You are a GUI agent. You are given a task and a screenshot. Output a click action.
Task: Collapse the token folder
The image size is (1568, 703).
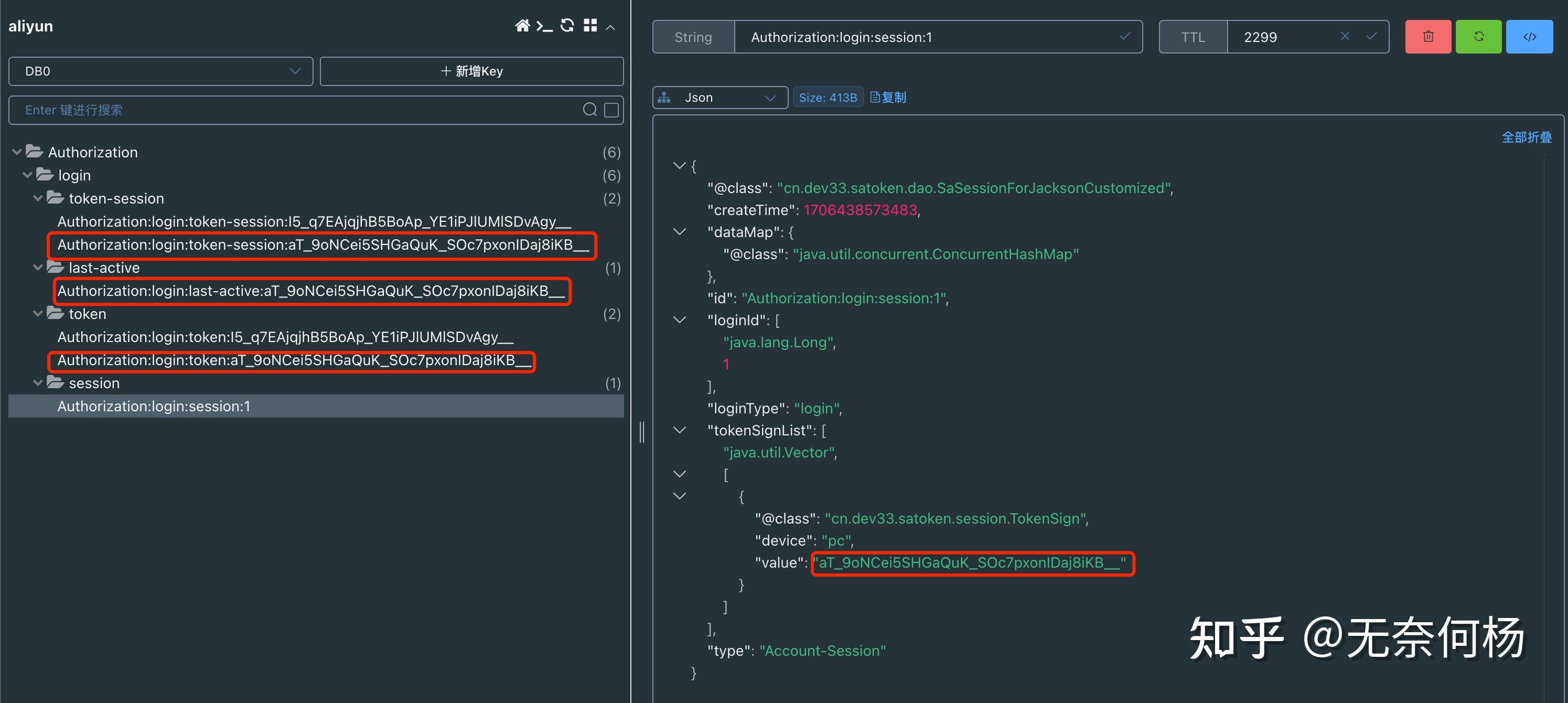(38, 314)
